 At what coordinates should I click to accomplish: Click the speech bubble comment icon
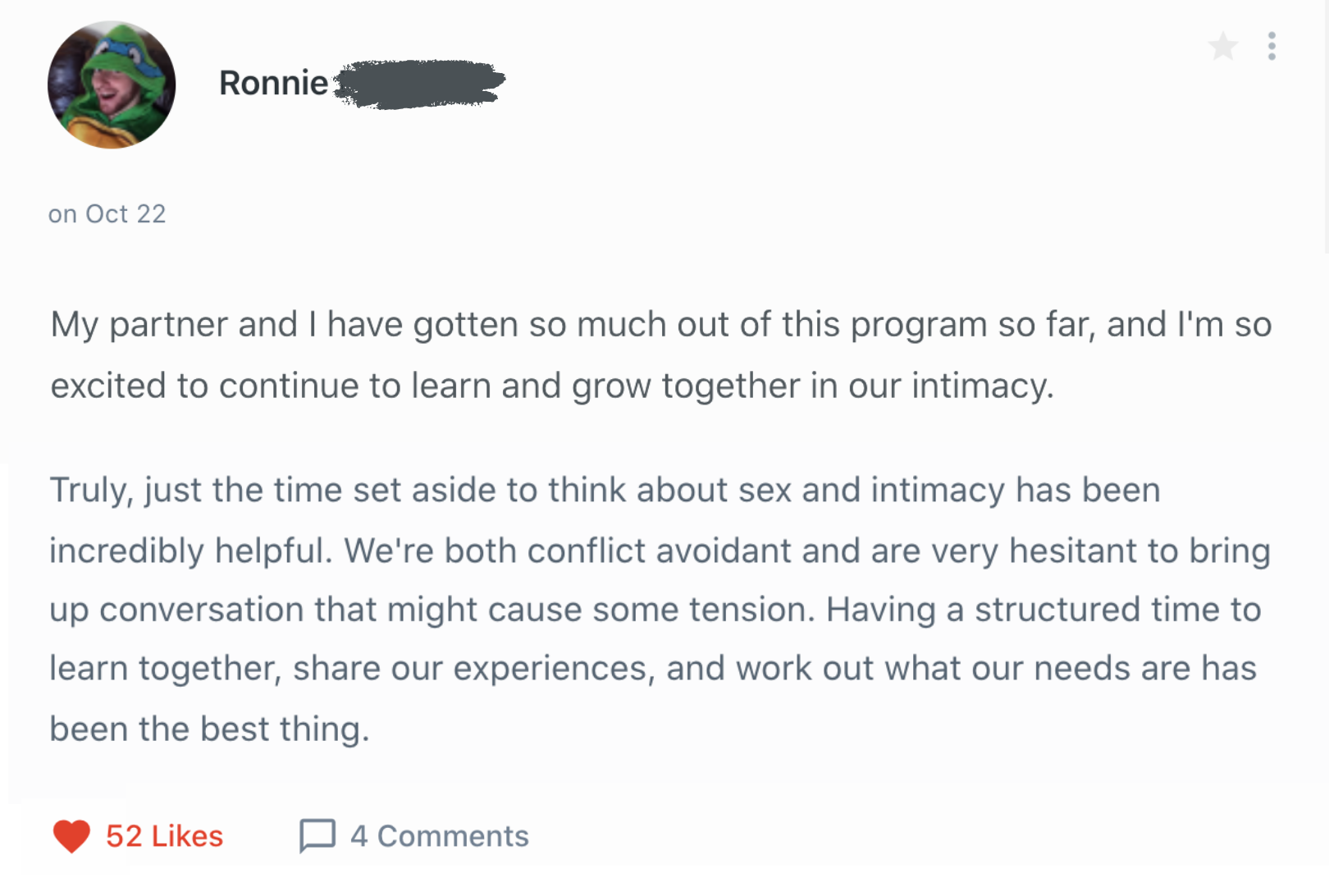coord(317,836)
